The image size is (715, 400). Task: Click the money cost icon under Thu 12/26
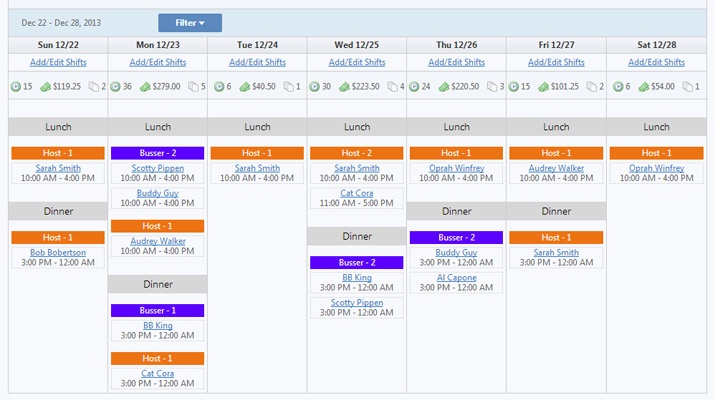click(x=444, y=87)
